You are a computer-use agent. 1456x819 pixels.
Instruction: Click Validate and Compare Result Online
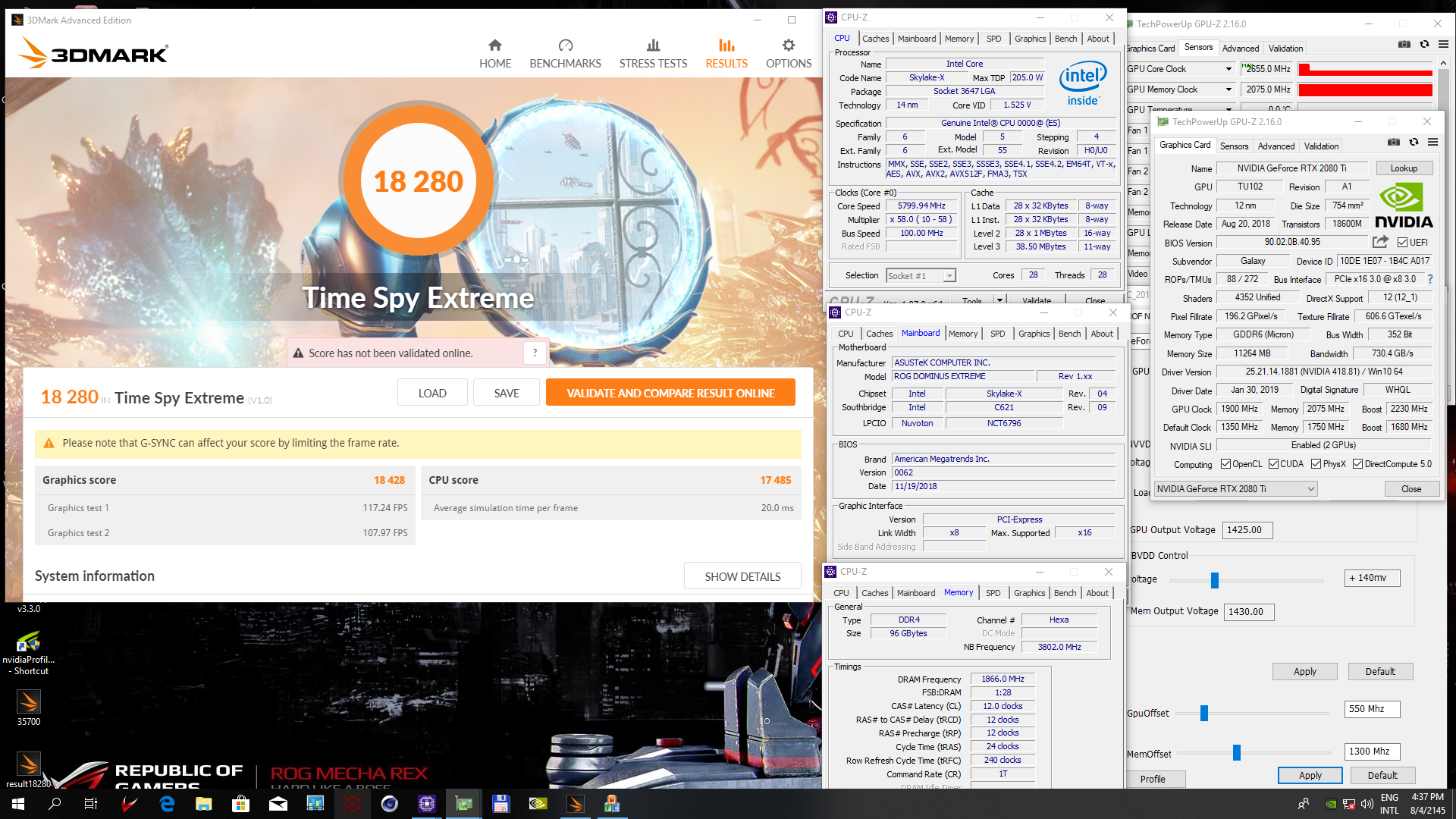[x=670, y=393]
